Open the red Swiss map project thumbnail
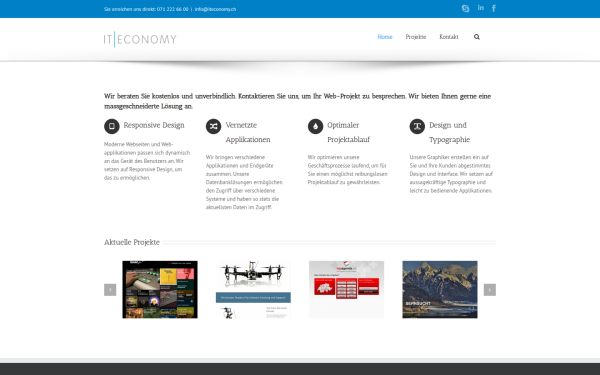Screen dimensions: 600x375 347,289
